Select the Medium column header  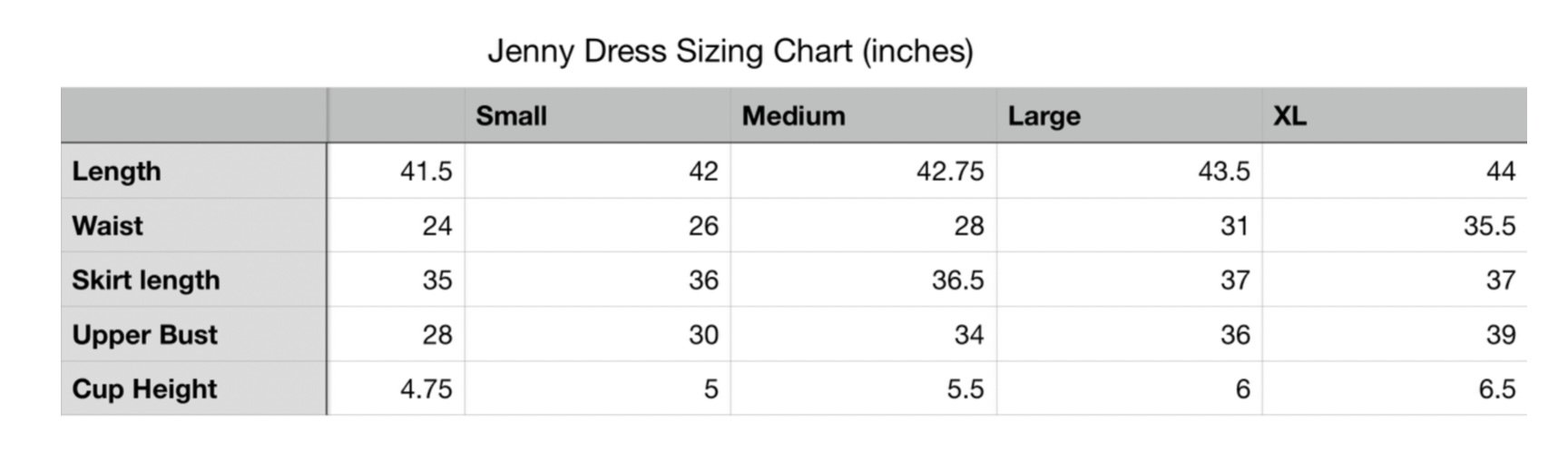pos(863,115)
